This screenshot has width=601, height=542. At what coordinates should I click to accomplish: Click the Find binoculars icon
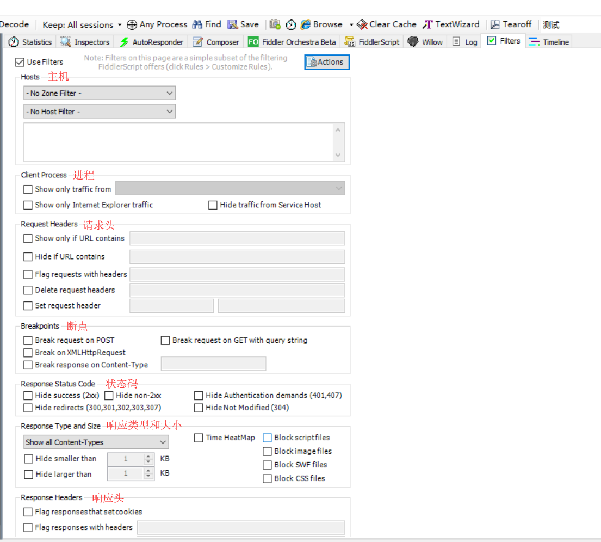click(x=197, y=25)
